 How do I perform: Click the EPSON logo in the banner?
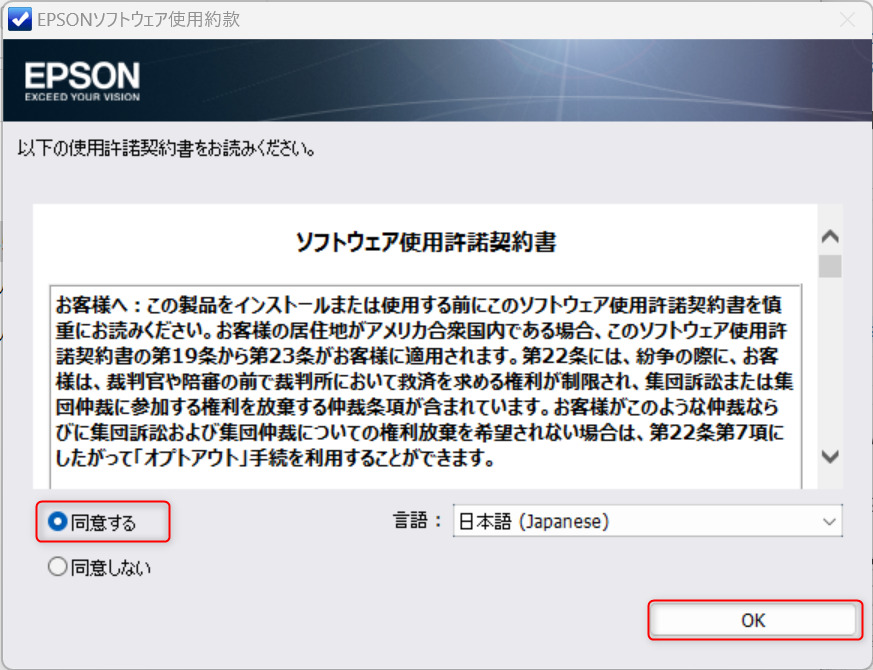coord(82,81)
